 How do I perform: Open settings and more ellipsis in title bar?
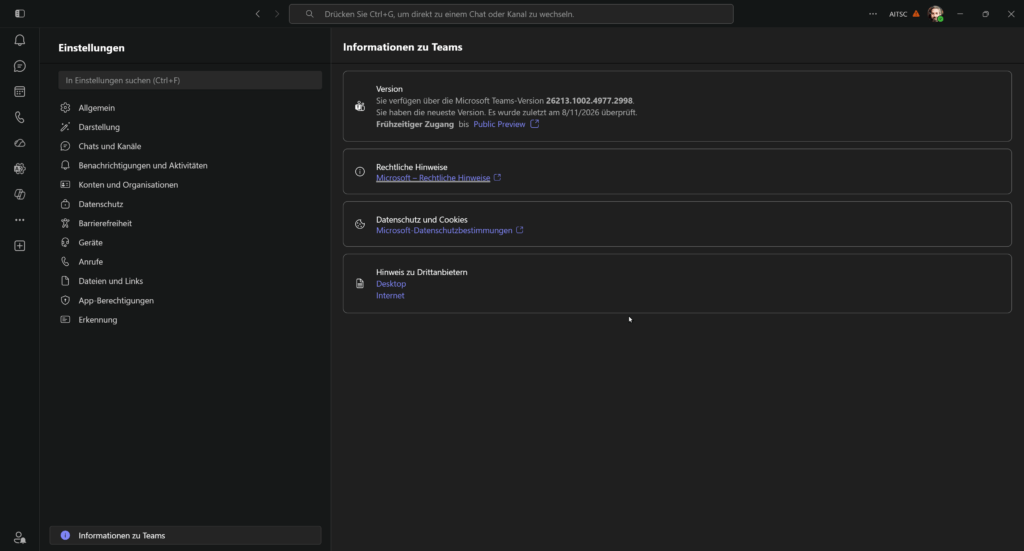(x=873, y=14)
